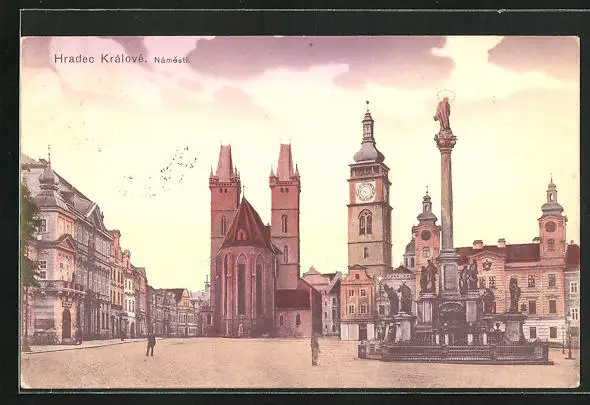Image resolution: width=590 pixels, height=405 pixels.
Task: Click the "Hradec Králové" caption text
Action: (x=101, y=59)
